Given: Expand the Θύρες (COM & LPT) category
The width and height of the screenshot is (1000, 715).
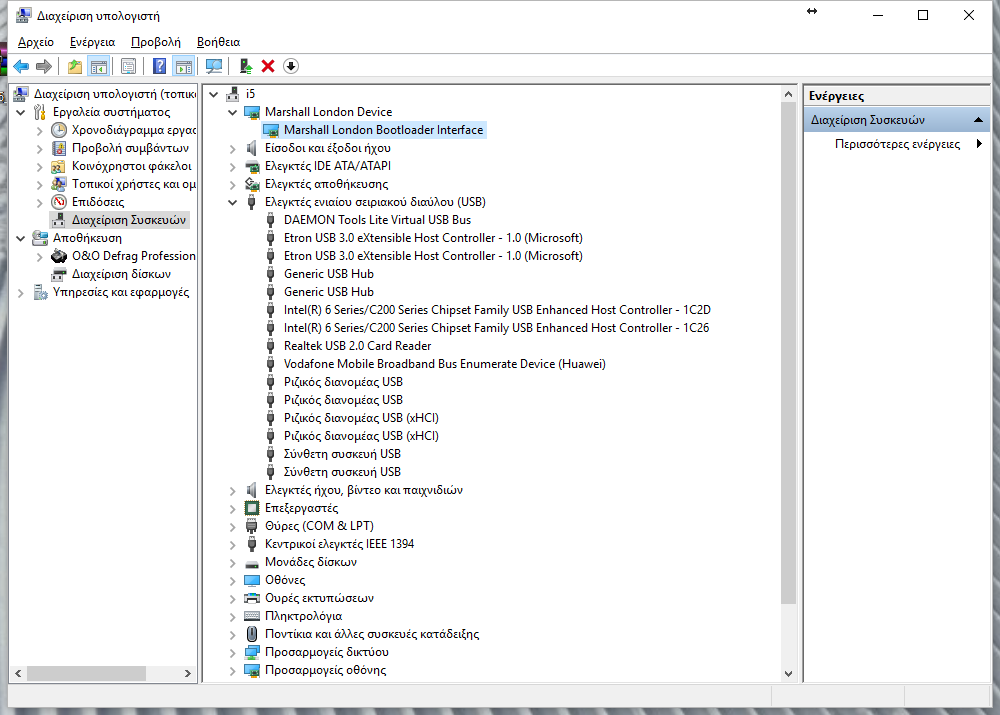Looking at the screenshot, I should 233,526.
